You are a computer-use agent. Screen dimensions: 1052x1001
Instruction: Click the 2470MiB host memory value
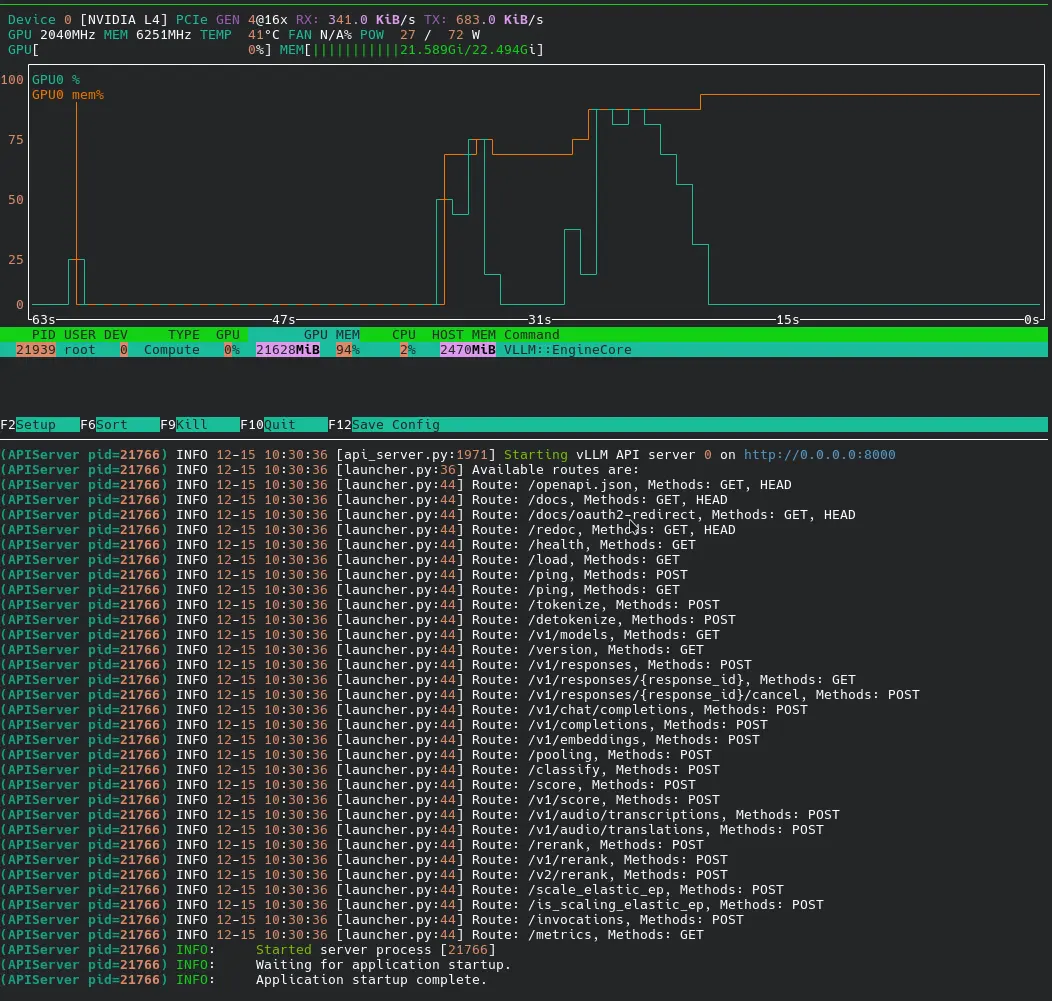click(468, 350)
